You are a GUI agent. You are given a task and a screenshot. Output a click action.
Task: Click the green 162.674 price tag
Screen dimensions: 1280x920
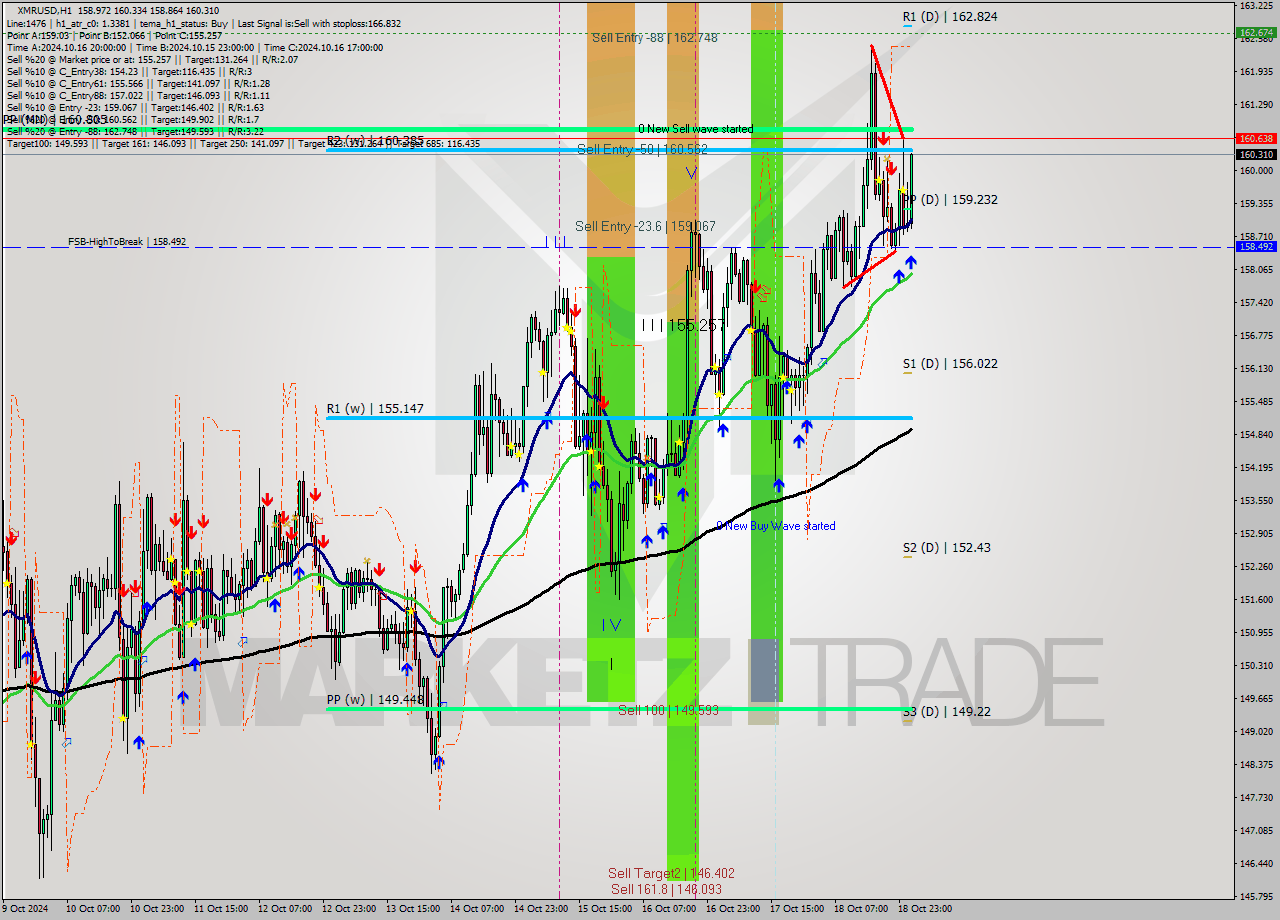[1256, 33]
